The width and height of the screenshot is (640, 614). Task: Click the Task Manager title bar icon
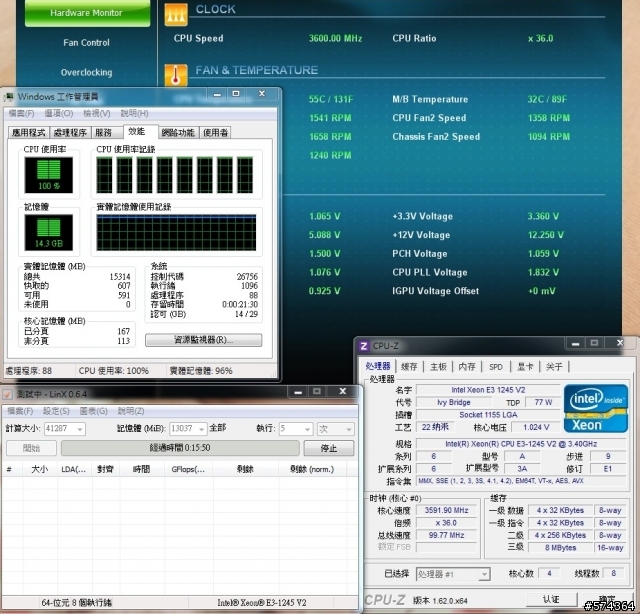click(x=8, y=97)
